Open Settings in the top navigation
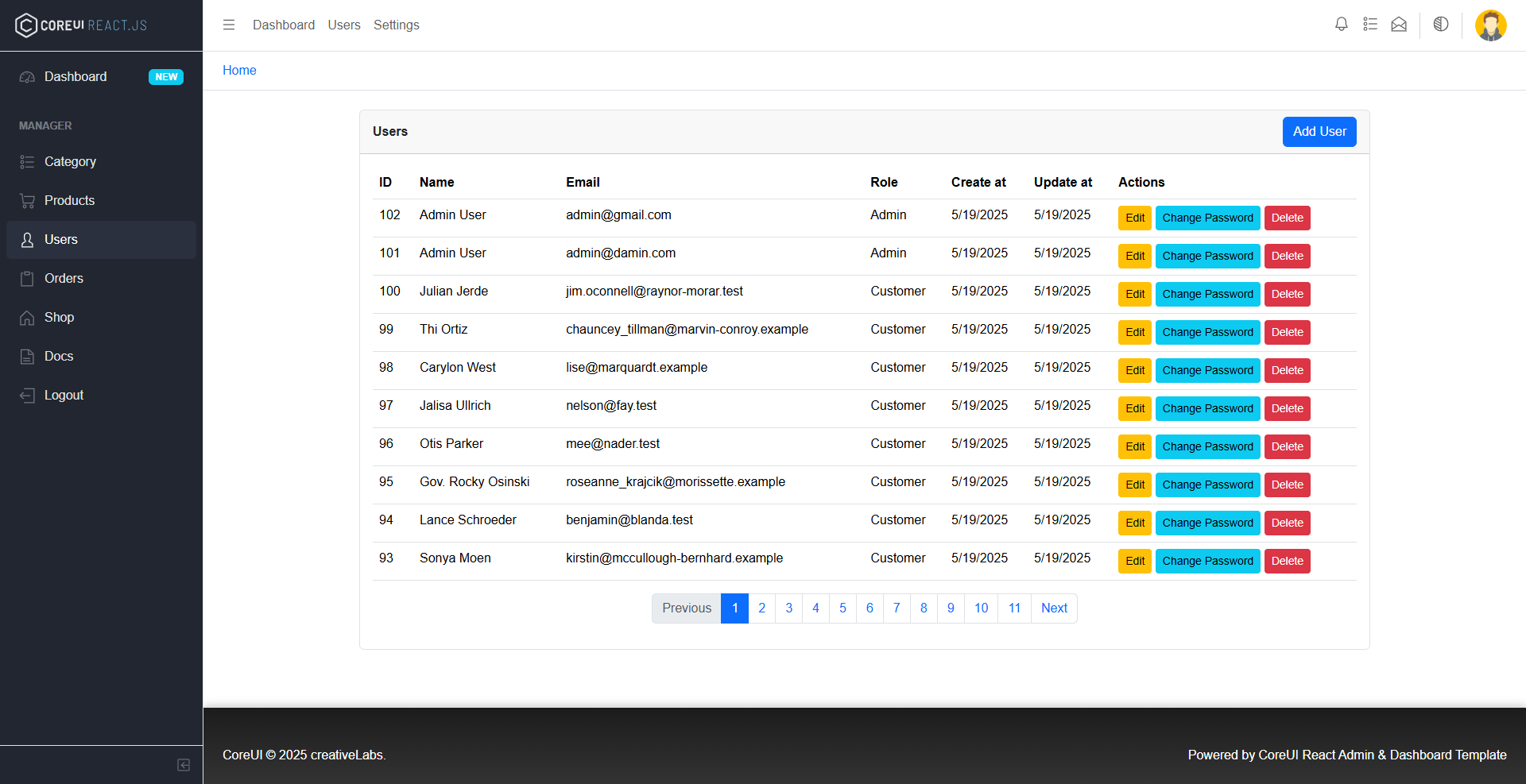 coord(397,25)
